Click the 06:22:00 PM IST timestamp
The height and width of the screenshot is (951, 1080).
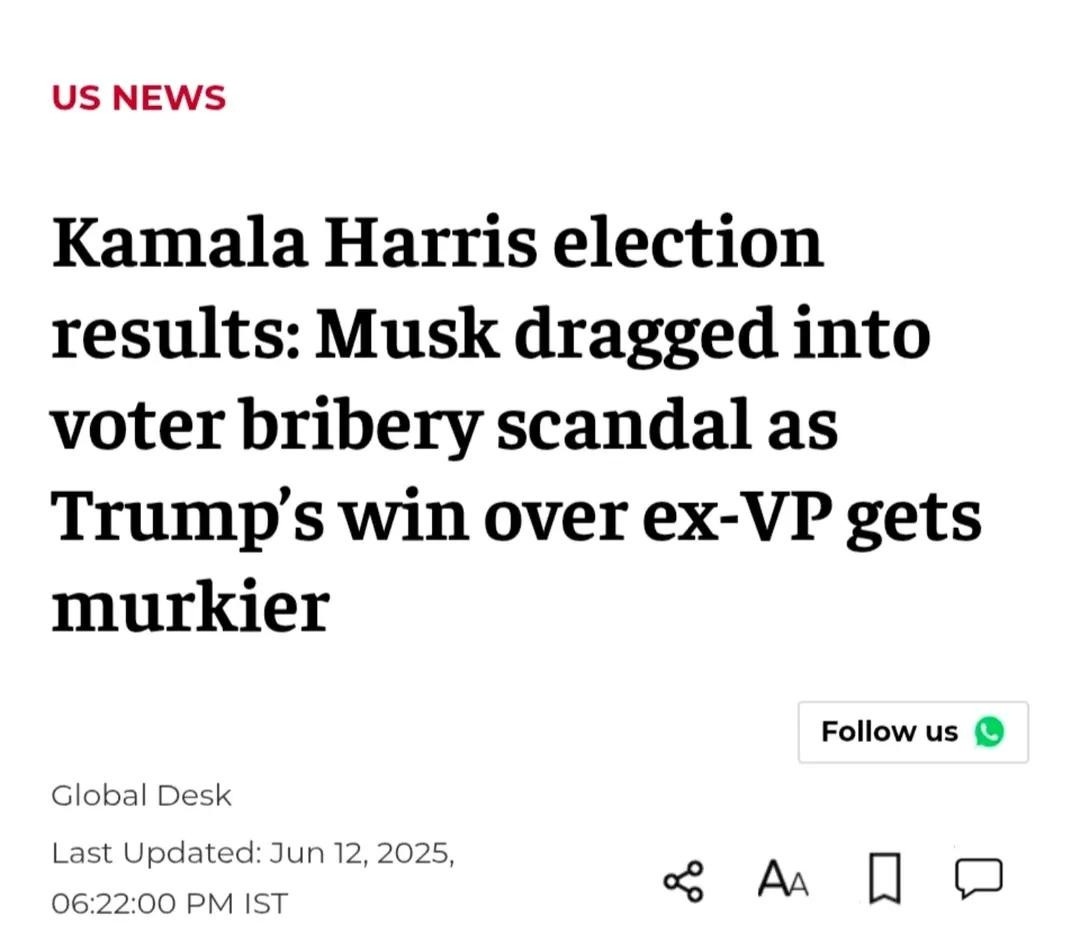pyautogui.click(x=169, y=903)
